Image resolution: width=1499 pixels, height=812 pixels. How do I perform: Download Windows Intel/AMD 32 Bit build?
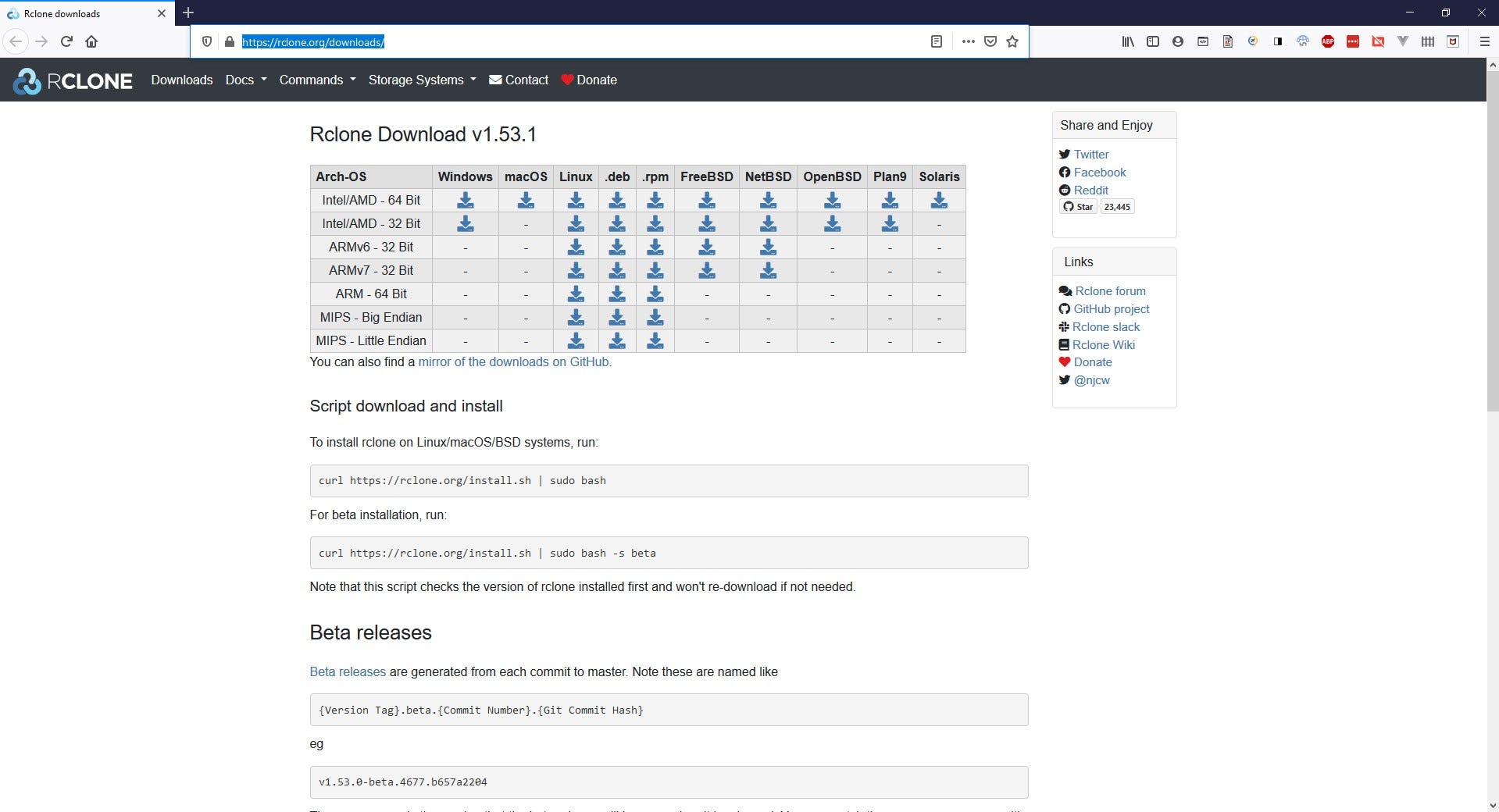coord(465,223)
